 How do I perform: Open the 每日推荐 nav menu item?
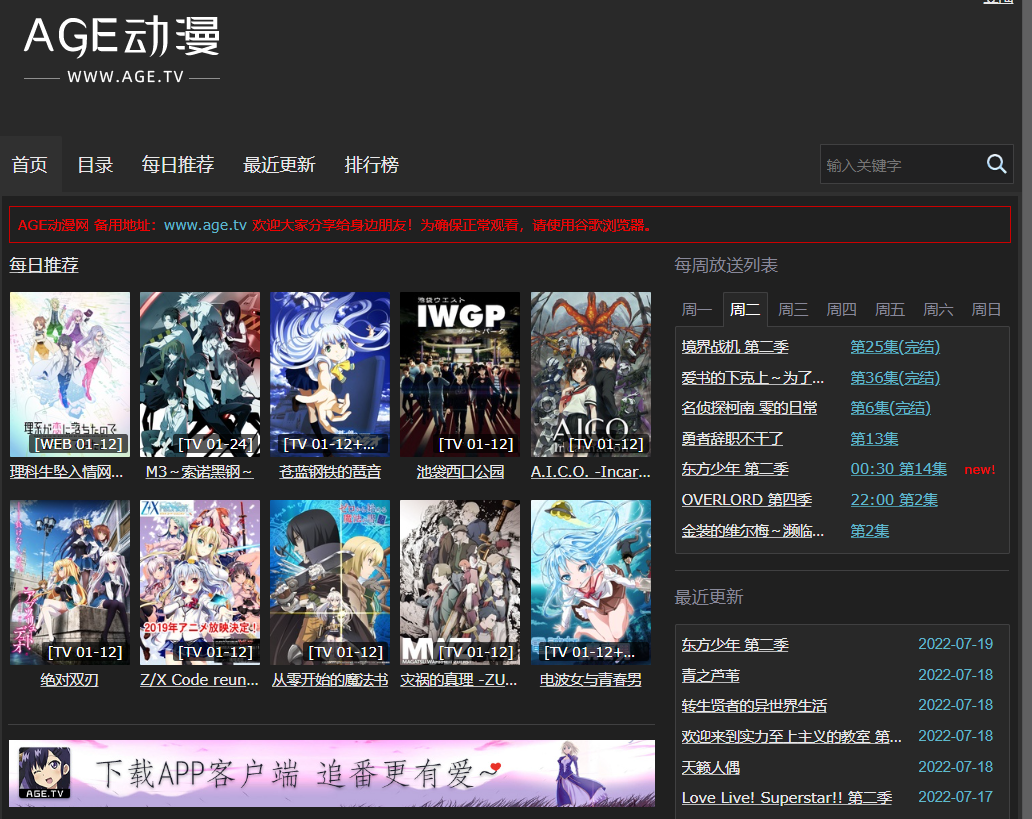click(x=178, y=165)
